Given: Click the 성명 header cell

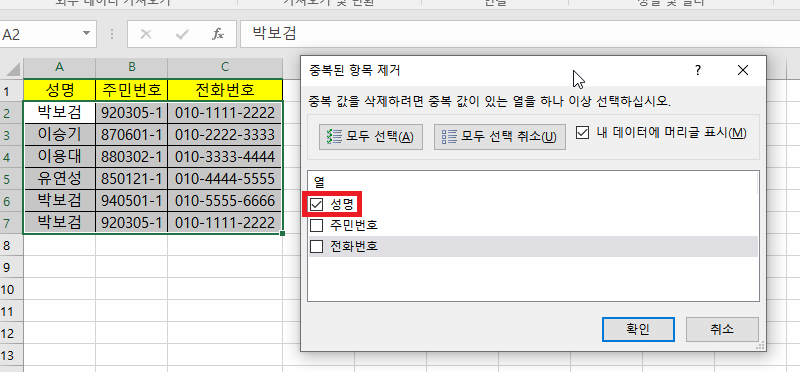Looking at the screenshot, I should 59,90.
